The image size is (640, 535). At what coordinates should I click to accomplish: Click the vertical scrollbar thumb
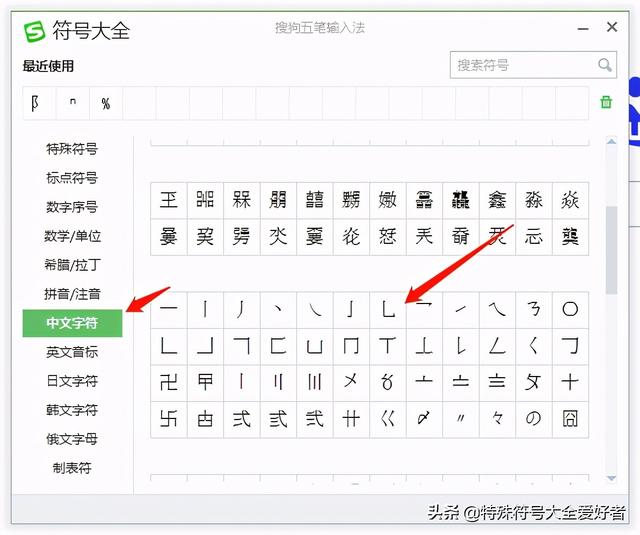[611, 250]
